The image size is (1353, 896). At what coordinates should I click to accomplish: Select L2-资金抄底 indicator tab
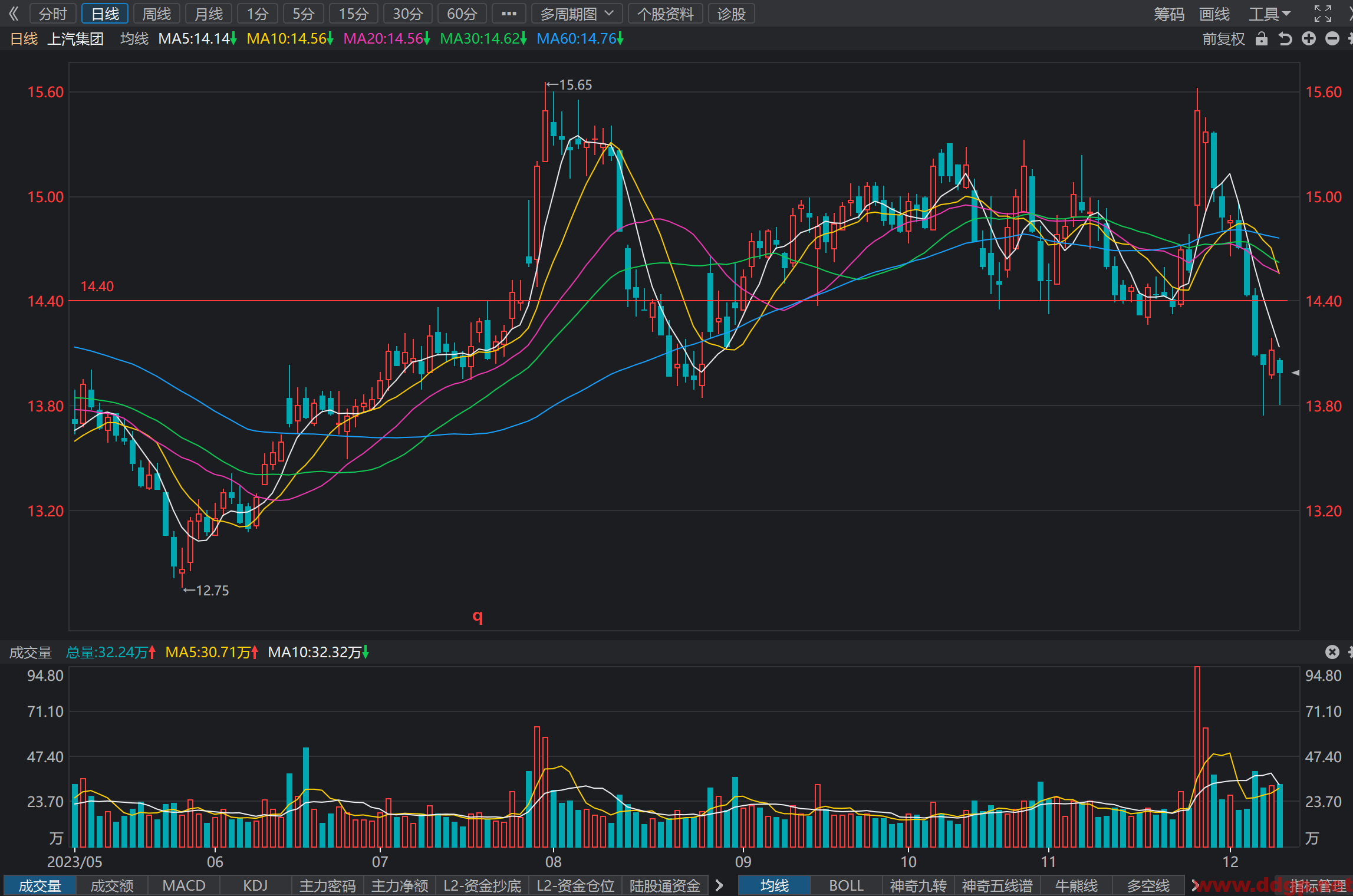482,885
